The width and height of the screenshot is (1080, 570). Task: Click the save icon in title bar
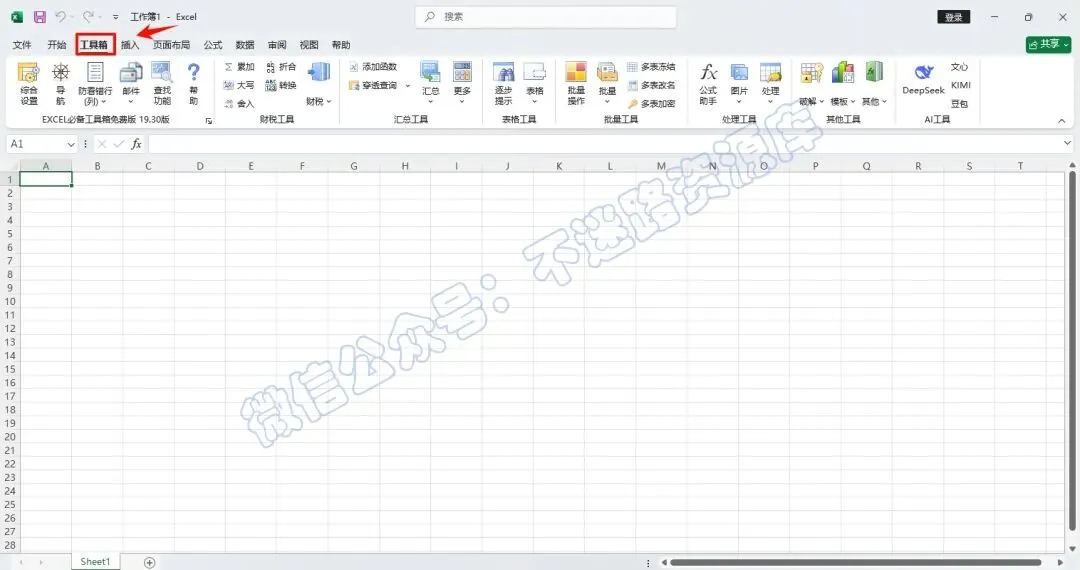[40, 17]
